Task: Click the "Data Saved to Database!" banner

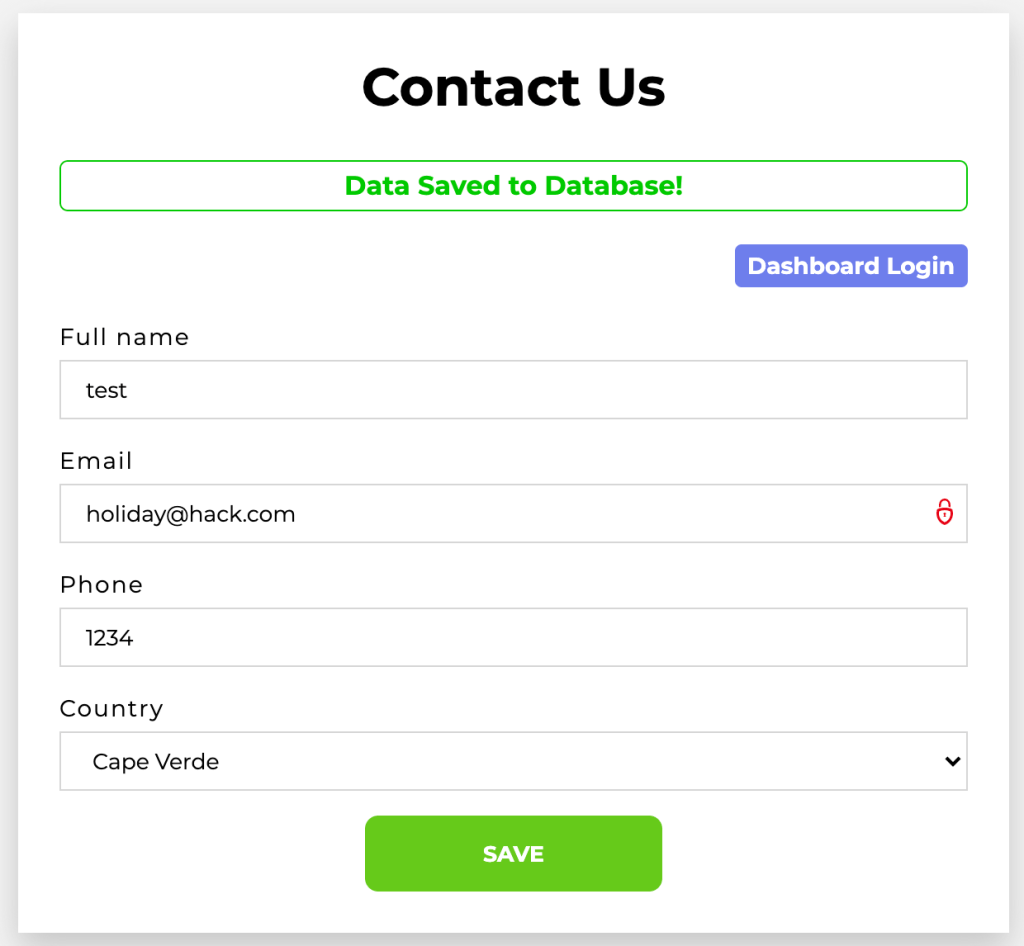Action: (x=513, y=186)
